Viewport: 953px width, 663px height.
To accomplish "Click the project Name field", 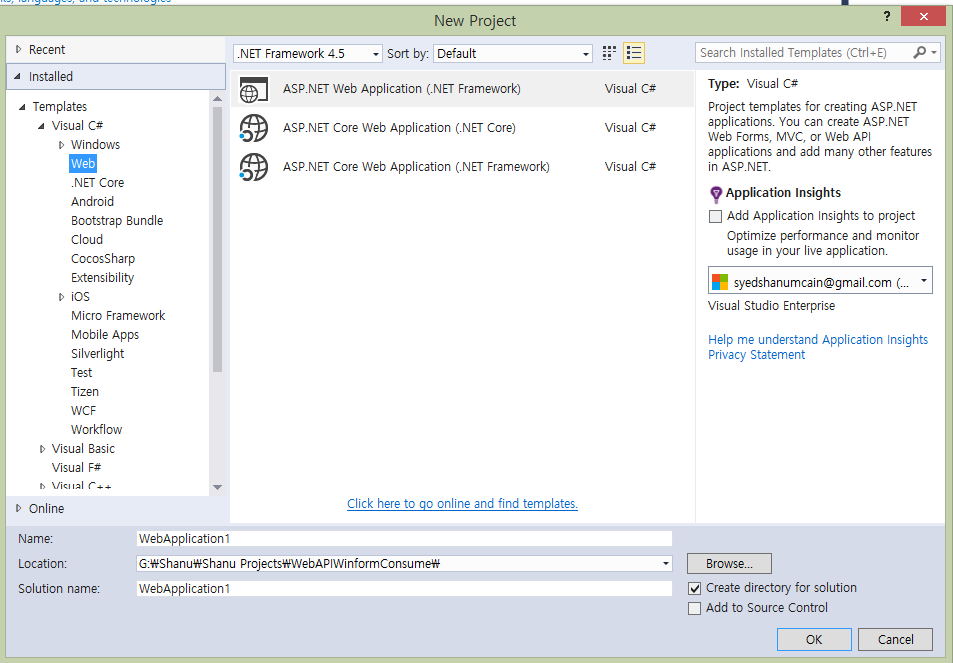I will pyautogui.click(x=404, y=539).
